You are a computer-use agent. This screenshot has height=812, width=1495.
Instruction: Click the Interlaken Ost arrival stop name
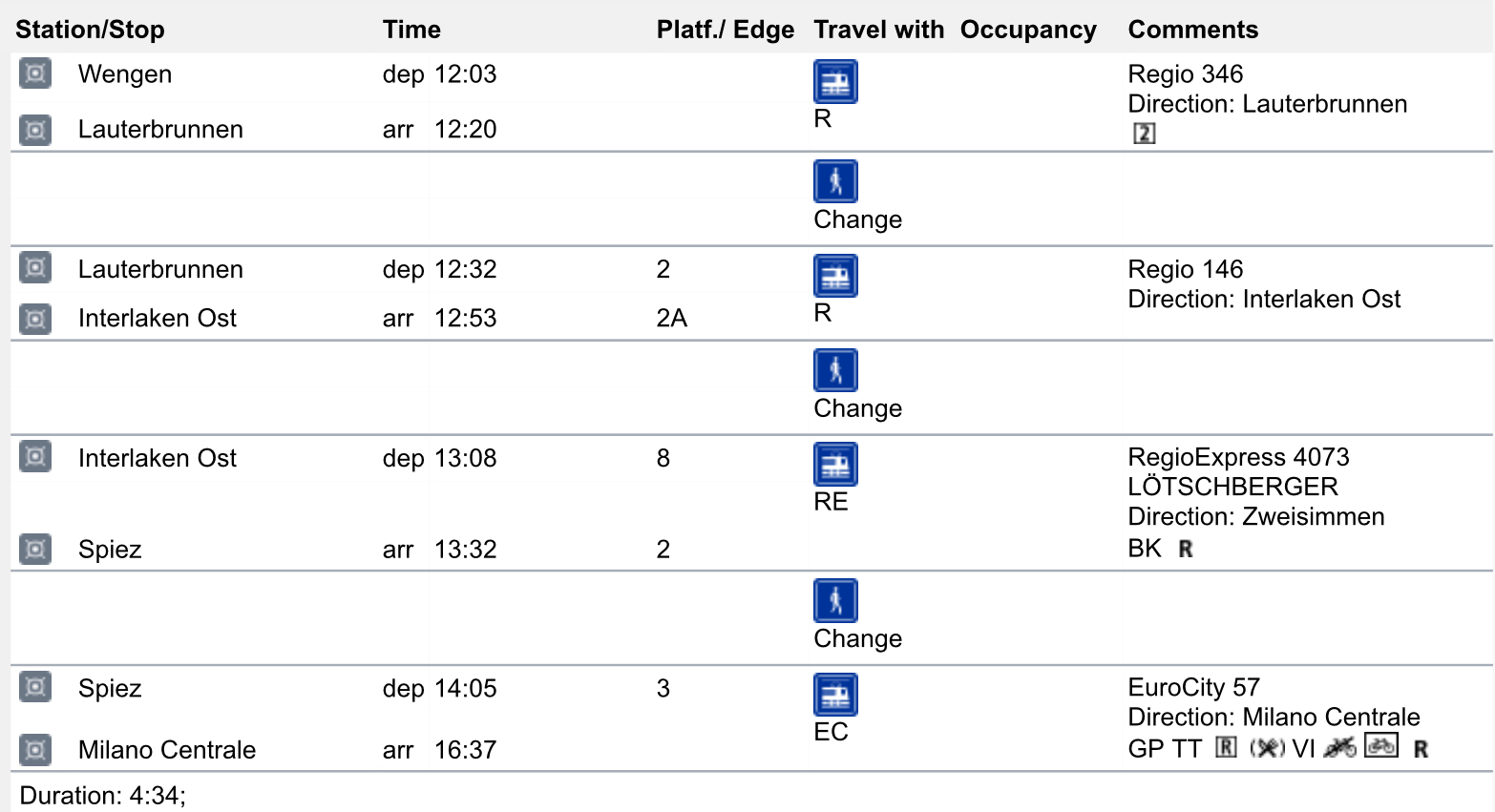click(x=158, y=319)
